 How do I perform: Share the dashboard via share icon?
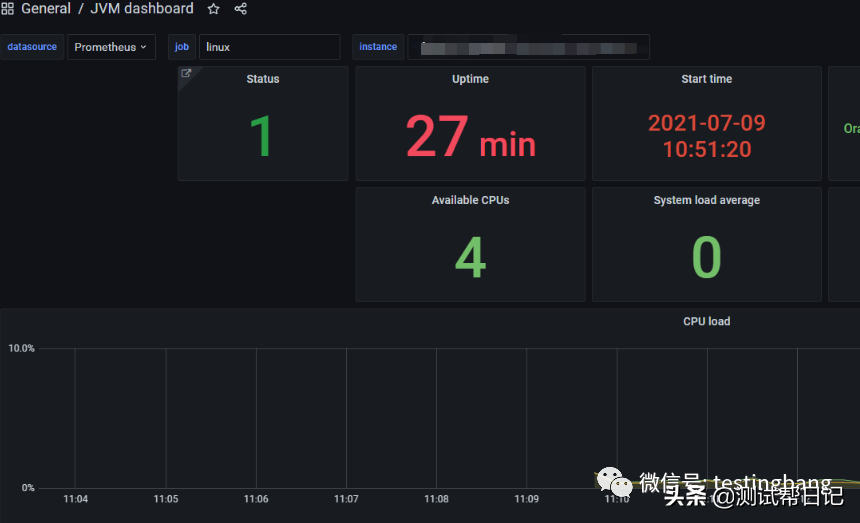(240, 9)
